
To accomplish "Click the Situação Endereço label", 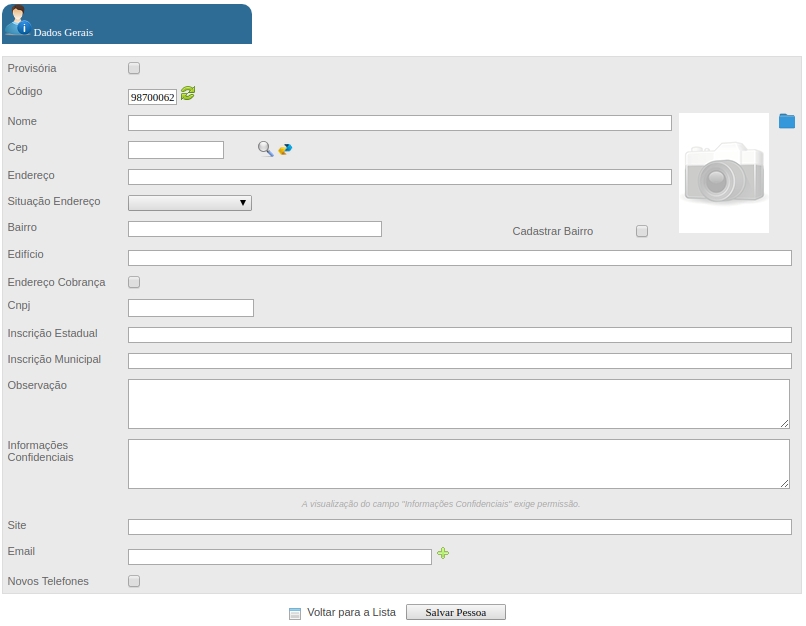I will 54,201.
